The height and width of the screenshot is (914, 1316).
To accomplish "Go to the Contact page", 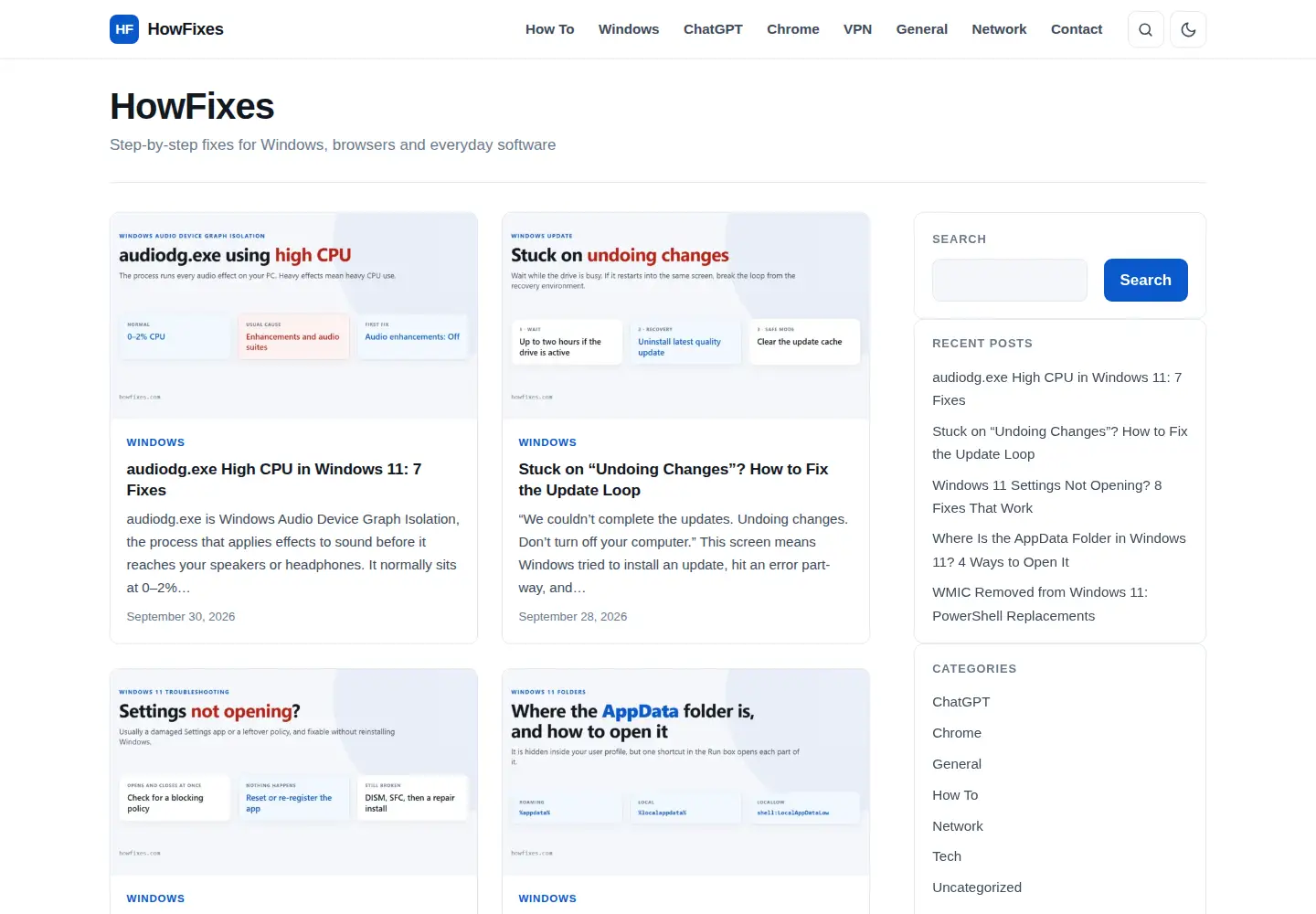I will [x=1077, y=29].
